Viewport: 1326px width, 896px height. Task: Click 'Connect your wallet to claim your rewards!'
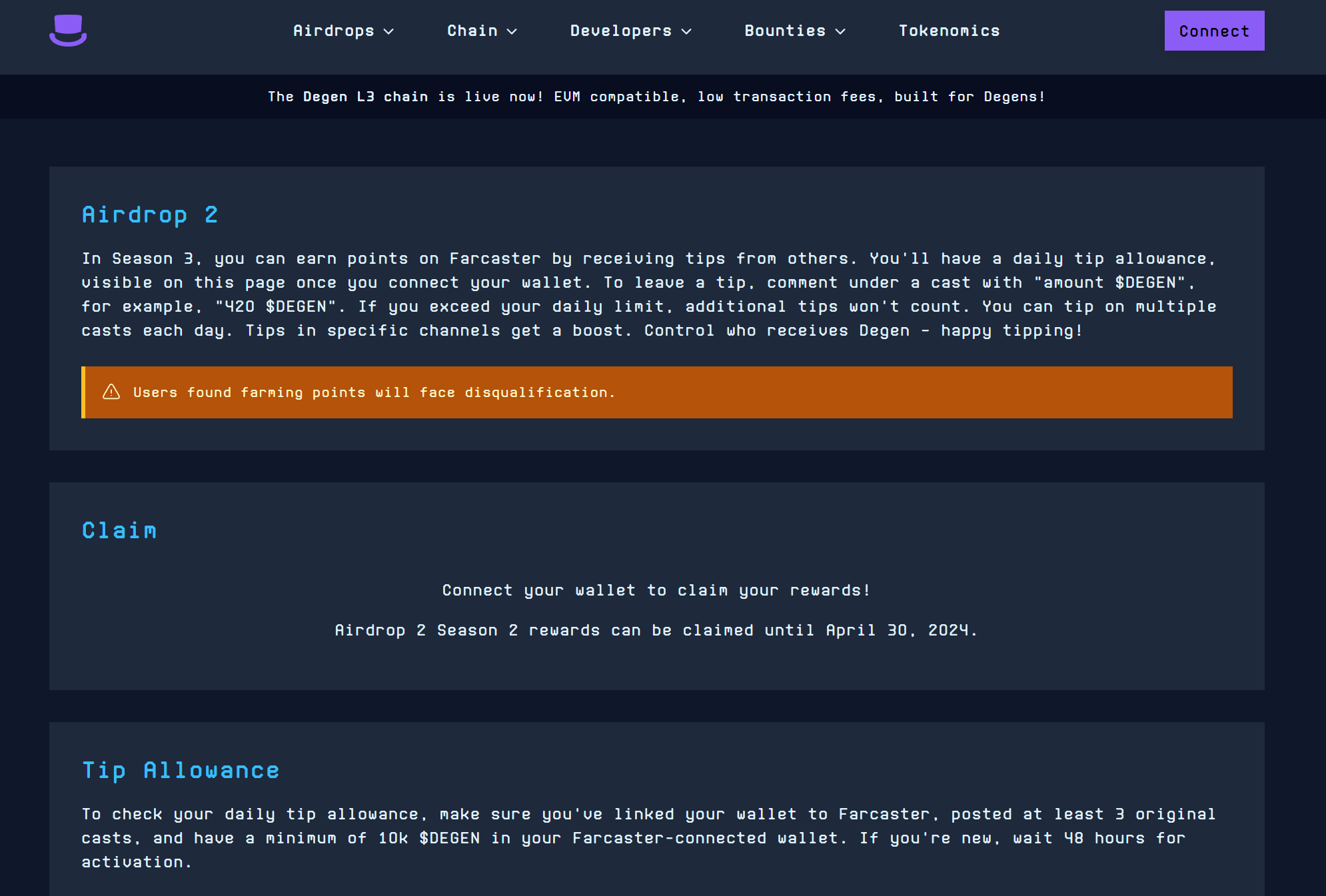pyautogui.click(x=656, y=590)
